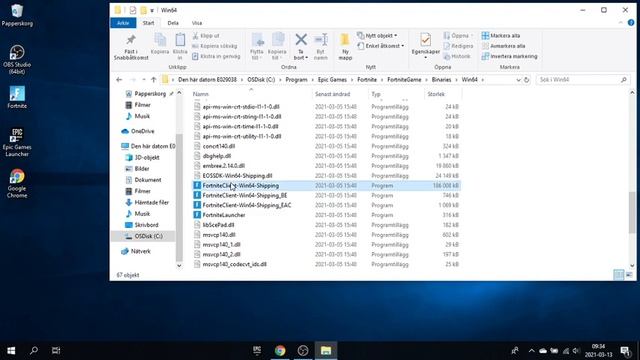Switch to the Visa ribbon tab
This screenshot has height=360, width=640.
tap(197, 23)
